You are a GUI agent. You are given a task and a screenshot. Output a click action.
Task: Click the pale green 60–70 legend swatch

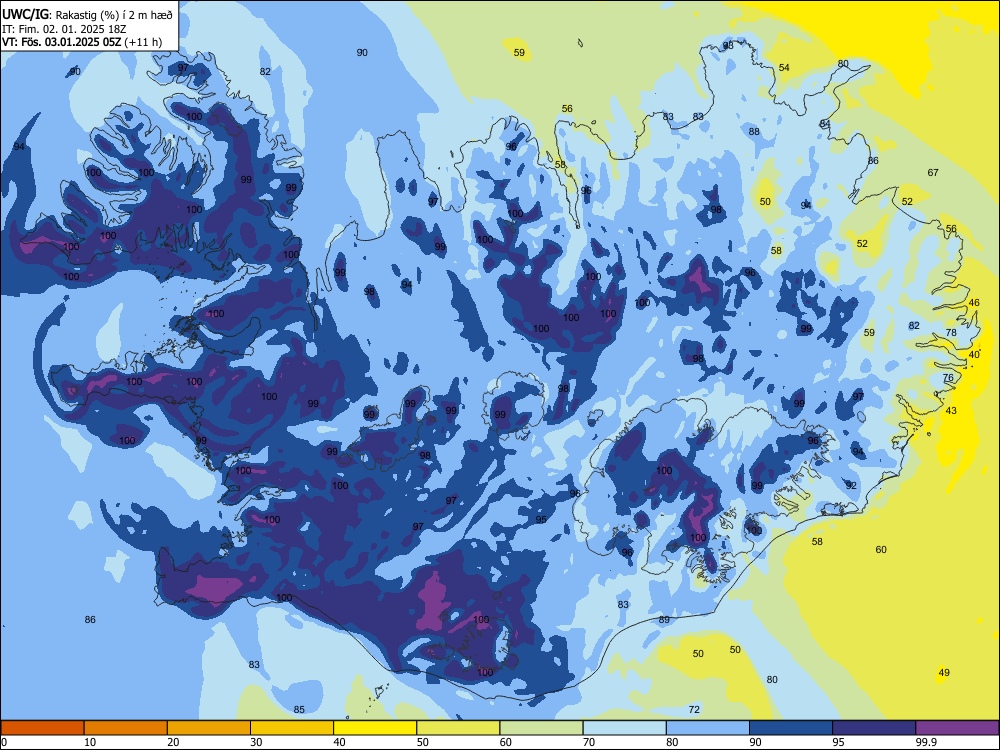pyautogui.click(x=541, y=728)
